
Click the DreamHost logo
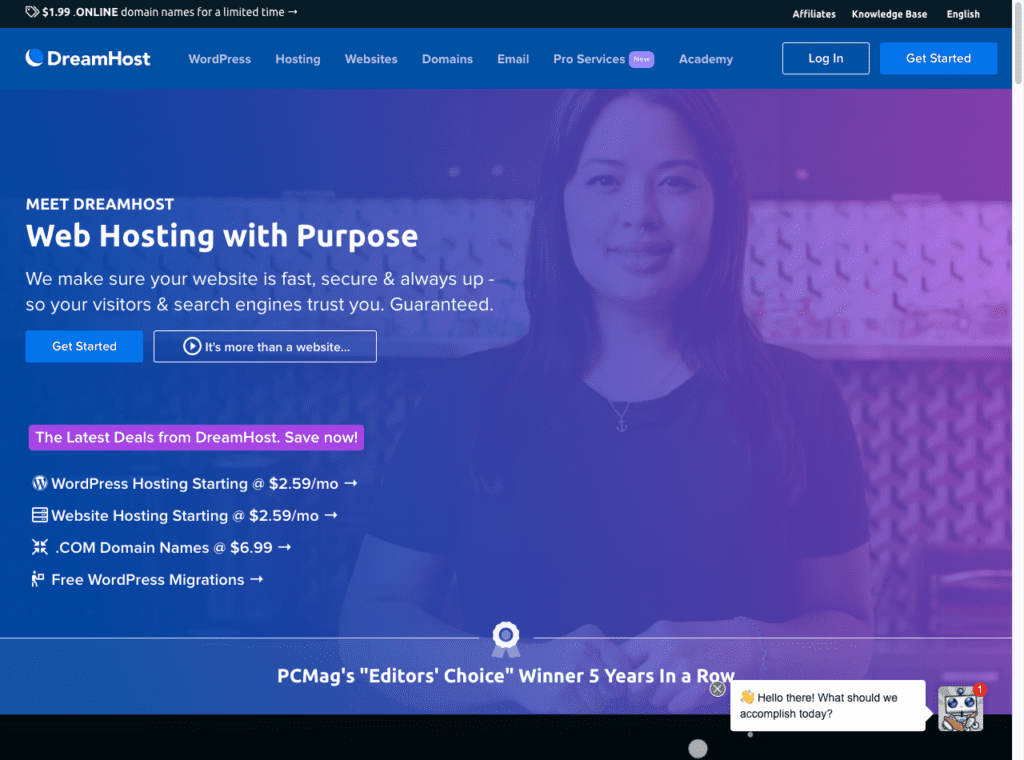click(x=88, y=58)
